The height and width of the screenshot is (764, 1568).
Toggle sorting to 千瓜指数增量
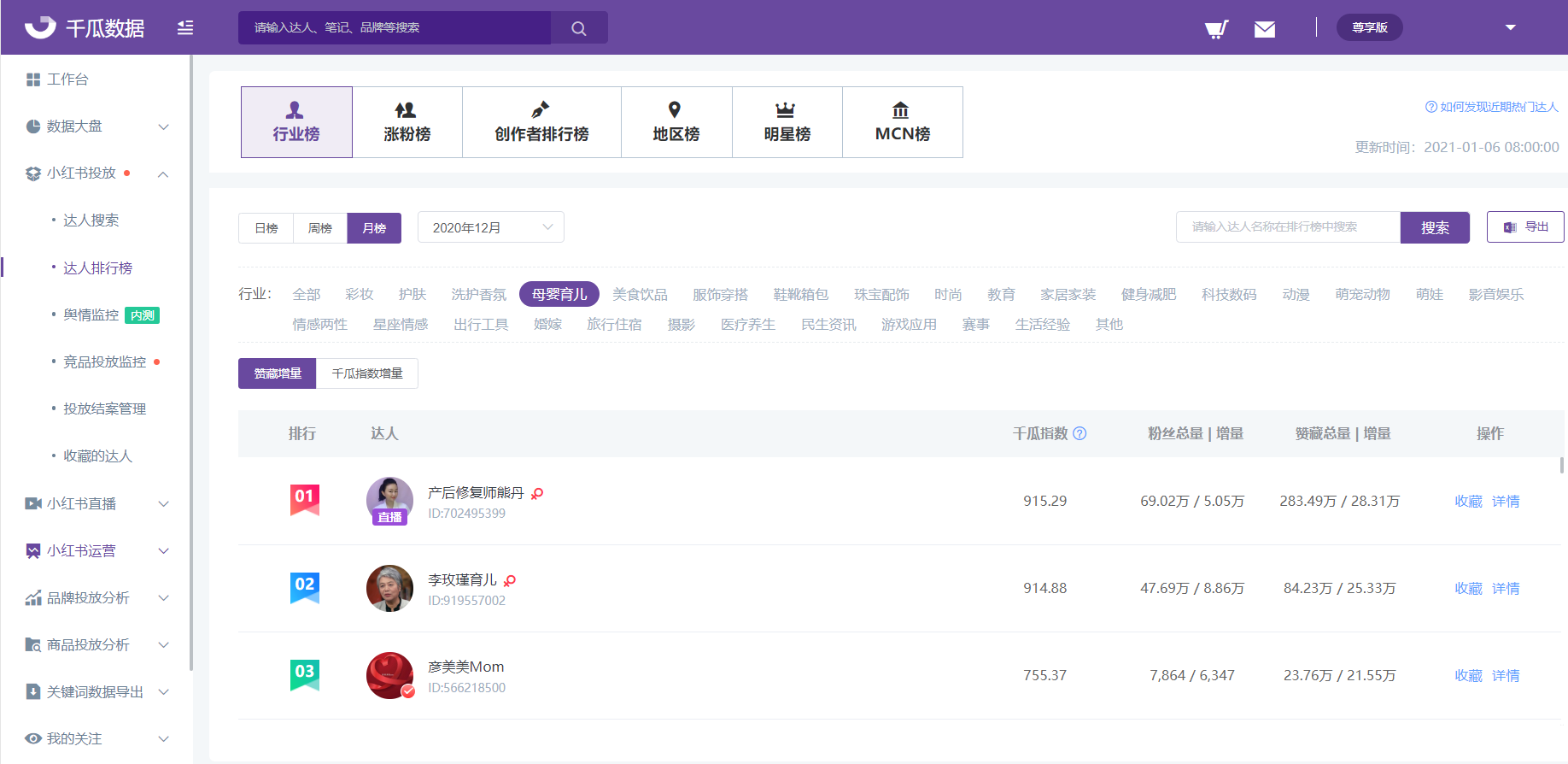pos(367,373)
